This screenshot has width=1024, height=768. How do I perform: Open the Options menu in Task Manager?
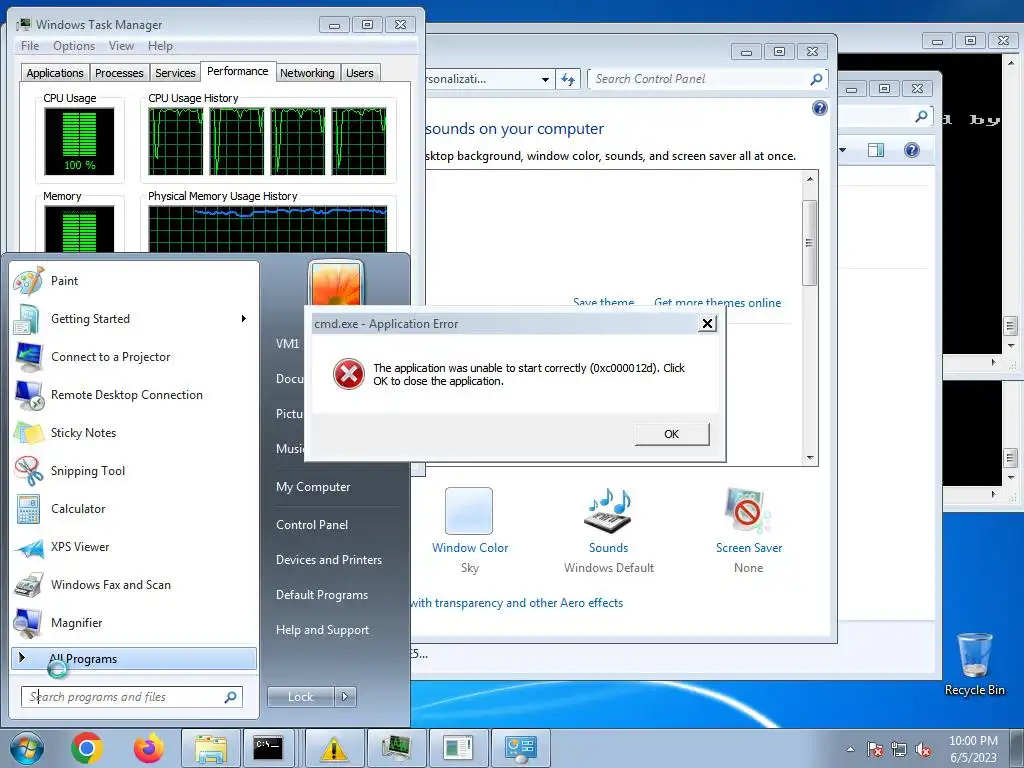tap(74, 46)
